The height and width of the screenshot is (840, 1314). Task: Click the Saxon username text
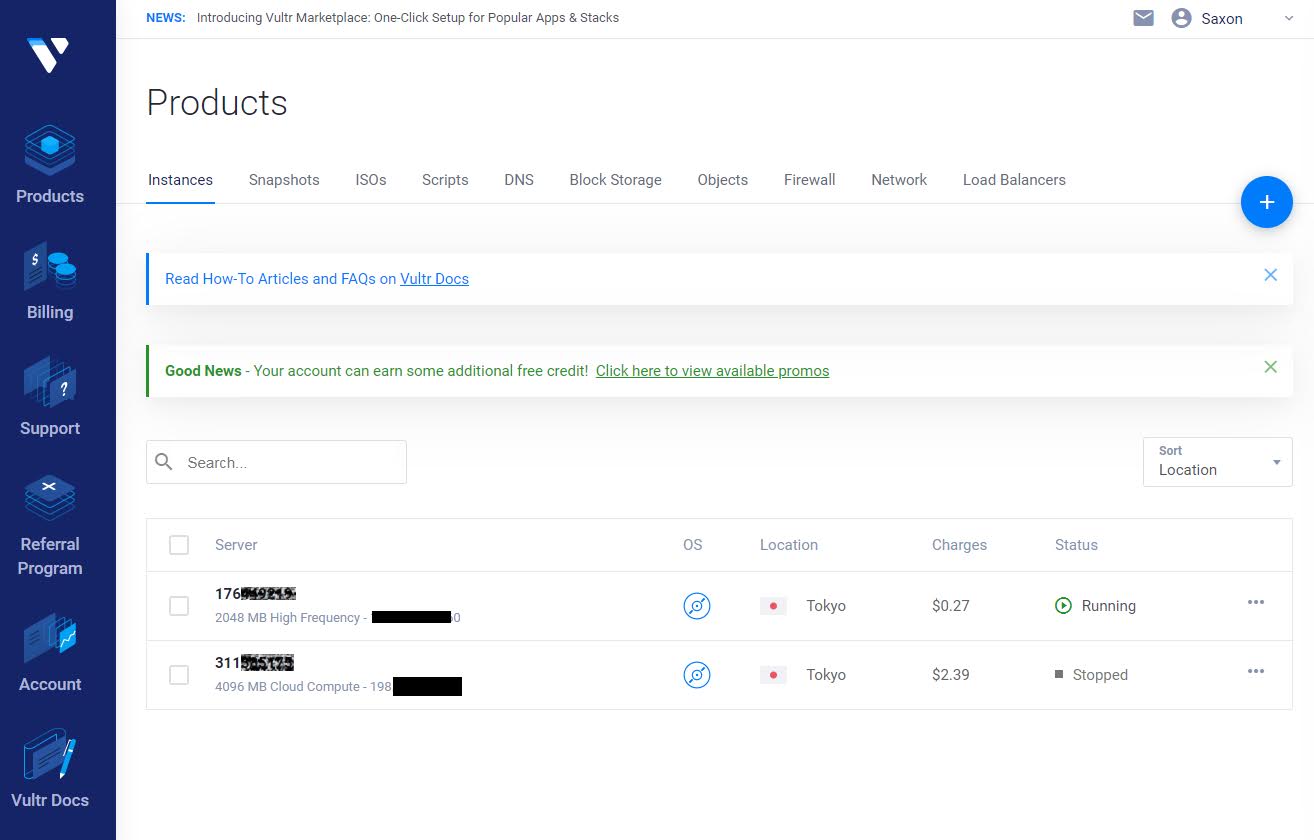pyautogui.click(x=1222, y=19)
